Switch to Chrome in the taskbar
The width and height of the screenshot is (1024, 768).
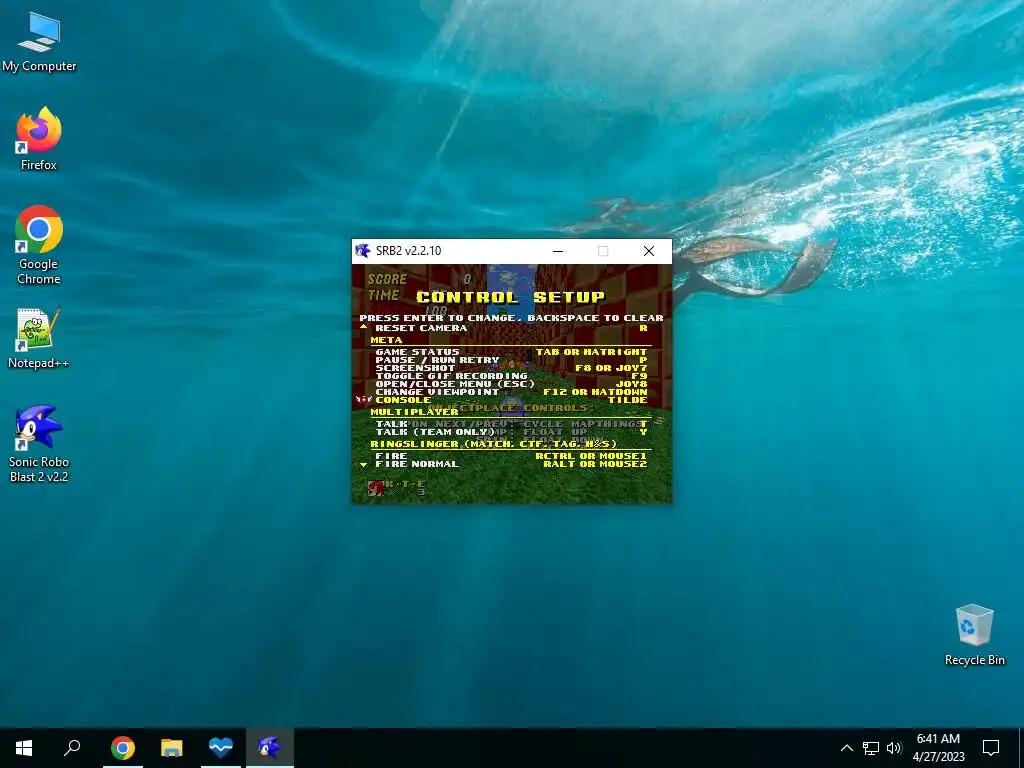[x=123, y=748]
